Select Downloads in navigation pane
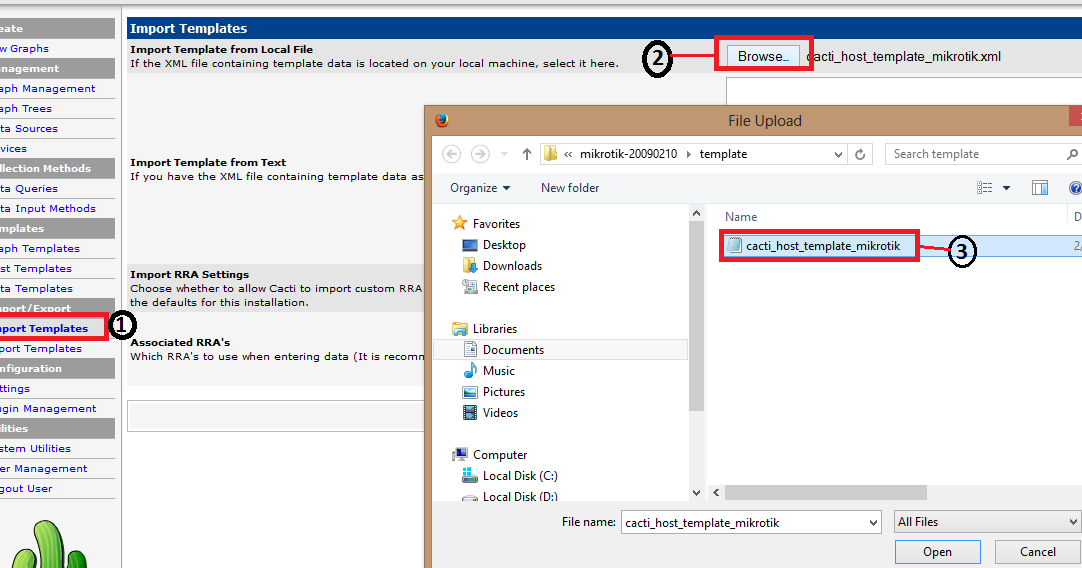 (x=512, y=266)
